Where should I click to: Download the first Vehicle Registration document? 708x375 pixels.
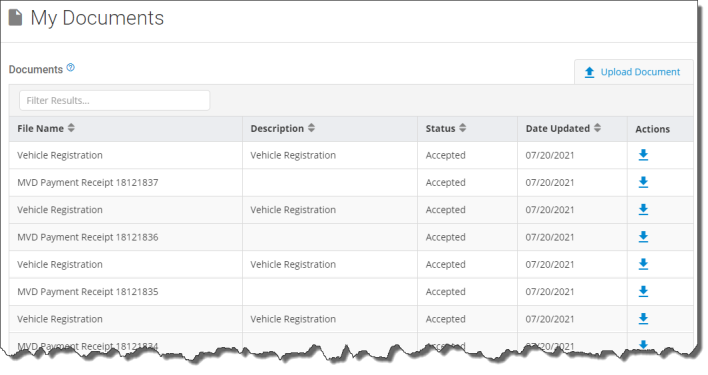coord(643,155)
